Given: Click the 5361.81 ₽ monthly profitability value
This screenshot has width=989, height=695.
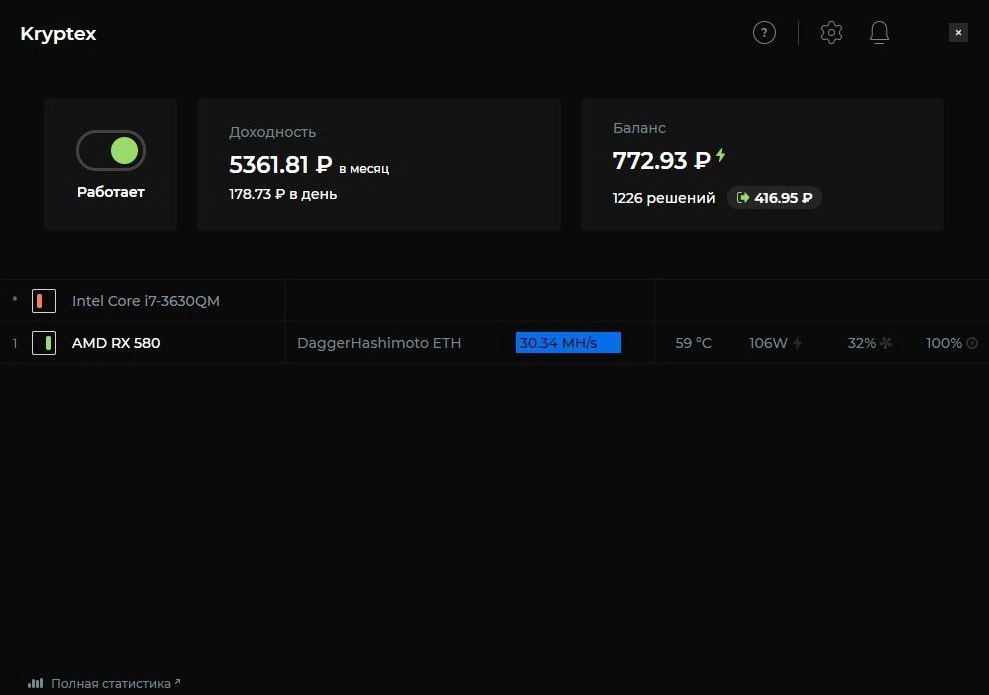Looking at the screenshot, I should click(280, 165).
